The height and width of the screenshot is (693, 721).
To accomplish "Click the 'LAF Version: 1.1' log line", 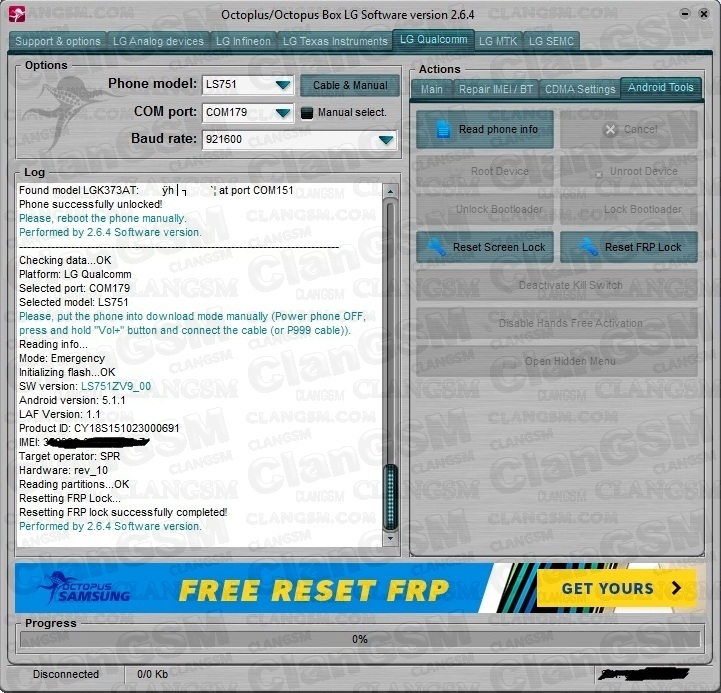I will (x=60, y=414).
